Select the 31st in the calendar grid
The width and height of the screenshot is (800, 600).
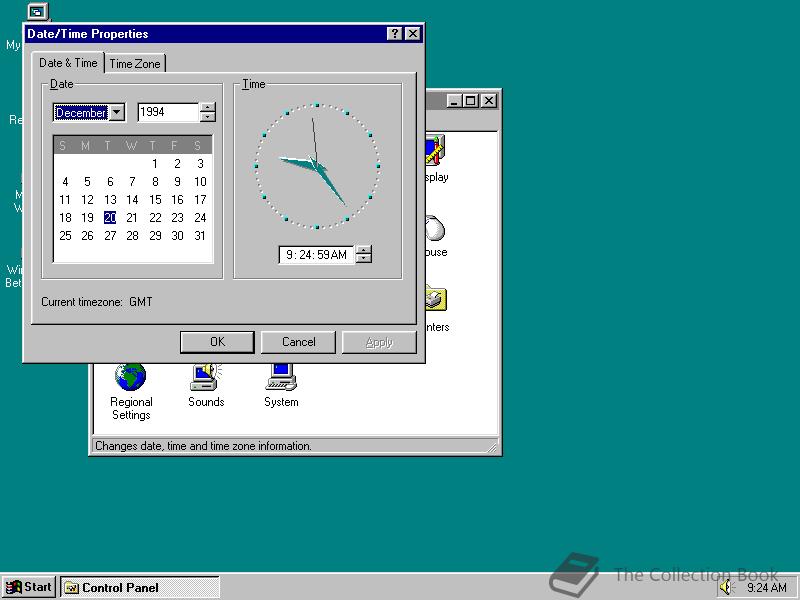pos(199,236)
